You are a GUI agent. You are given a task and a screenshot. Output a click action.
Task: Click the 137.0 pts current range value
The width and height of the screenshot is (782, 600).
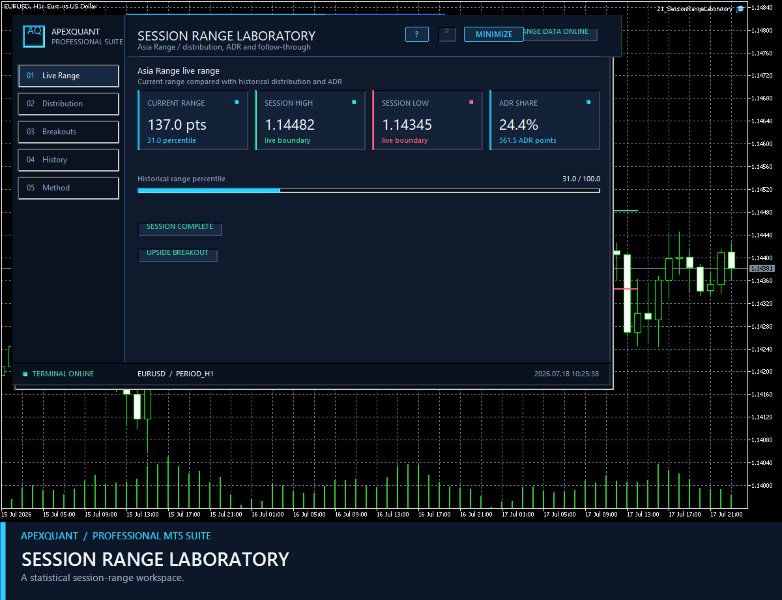pos(177,125)
